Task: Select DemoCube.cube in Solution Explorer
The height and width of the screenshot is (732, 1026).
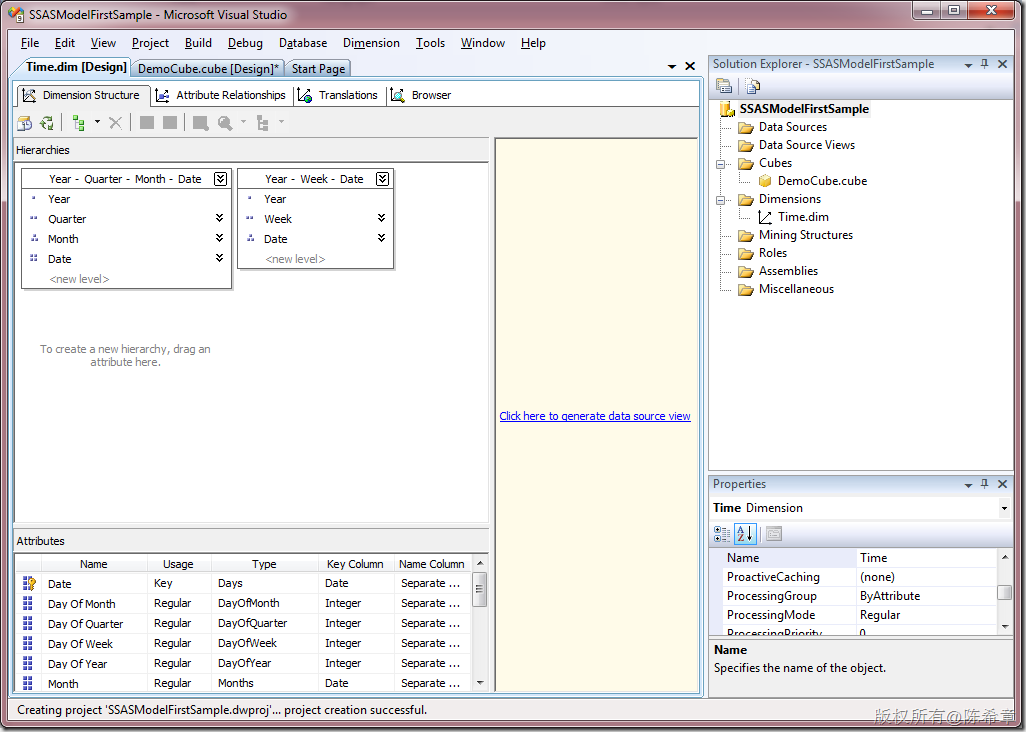Action: (822, 181)
